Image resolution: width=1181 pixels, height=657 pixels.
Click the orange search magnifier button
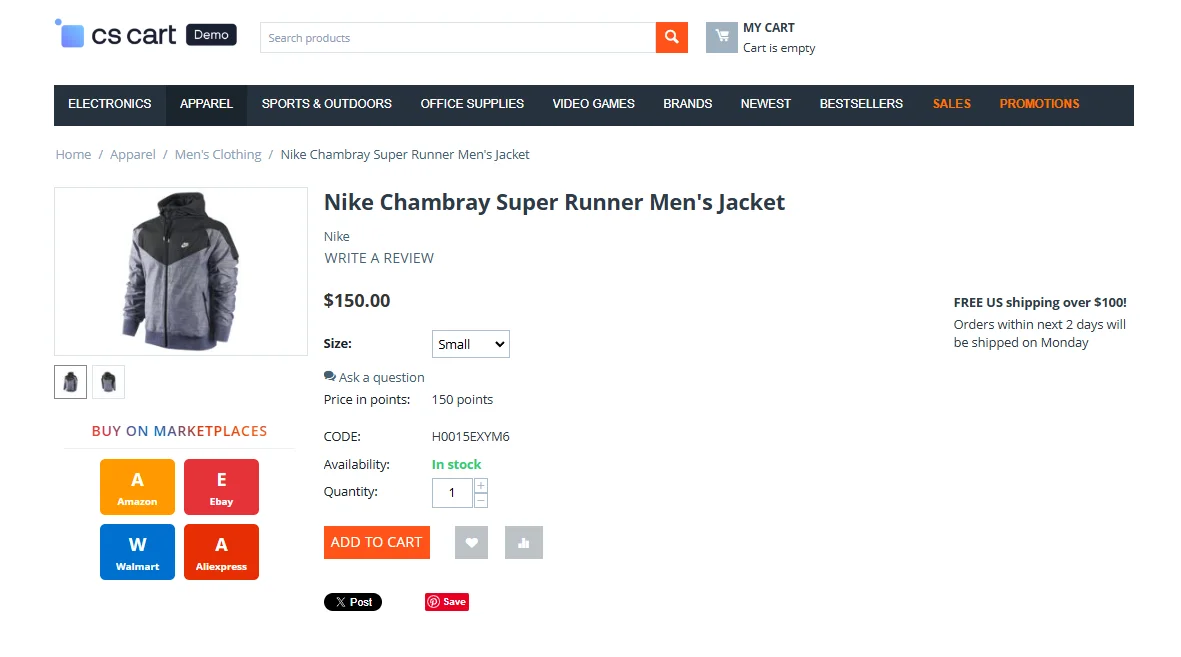tap(671, 38)
